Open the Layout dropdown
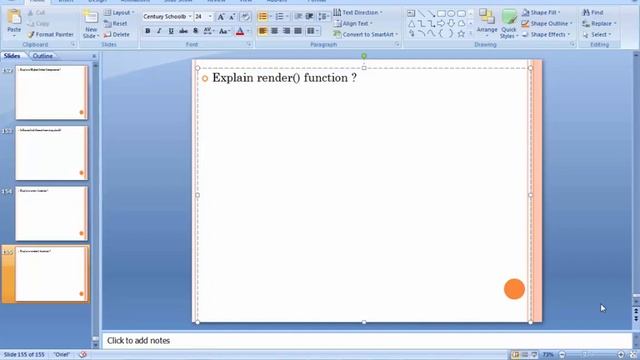This screenshot has height=360, width=640. (x=119, y=13)
